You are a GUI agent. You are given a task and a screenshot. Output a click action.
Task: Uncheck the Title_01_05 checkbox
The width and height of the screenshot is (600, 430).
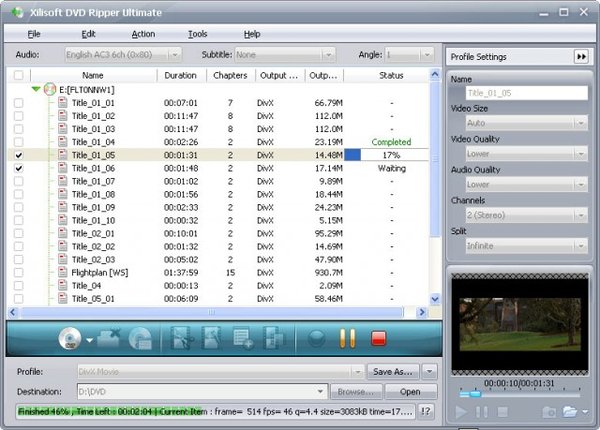18,155
